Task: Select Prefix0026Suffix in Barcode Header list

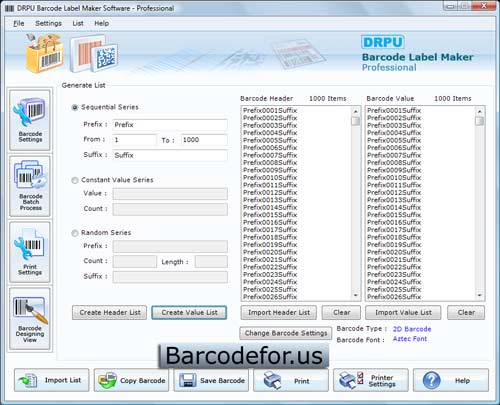Action: (x=270, y=296)
